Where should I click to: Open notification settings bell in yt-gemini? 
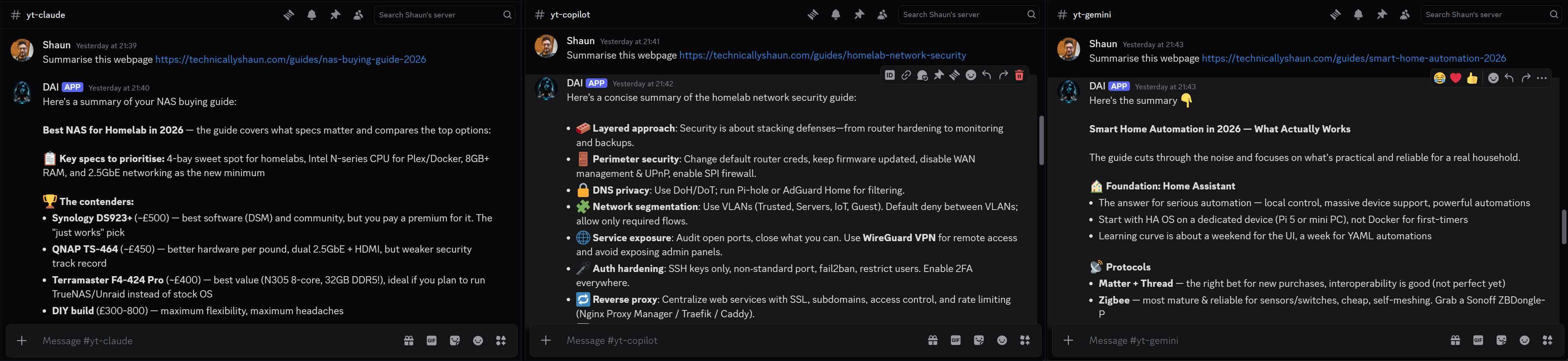(1358, 14)
